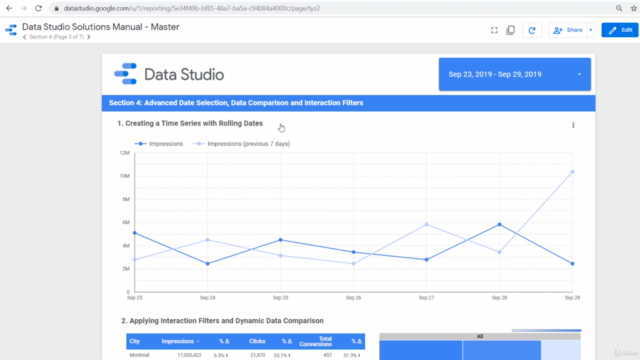Open browser zoom search icon
Viewport: 640px width, 360px height.
619,8
